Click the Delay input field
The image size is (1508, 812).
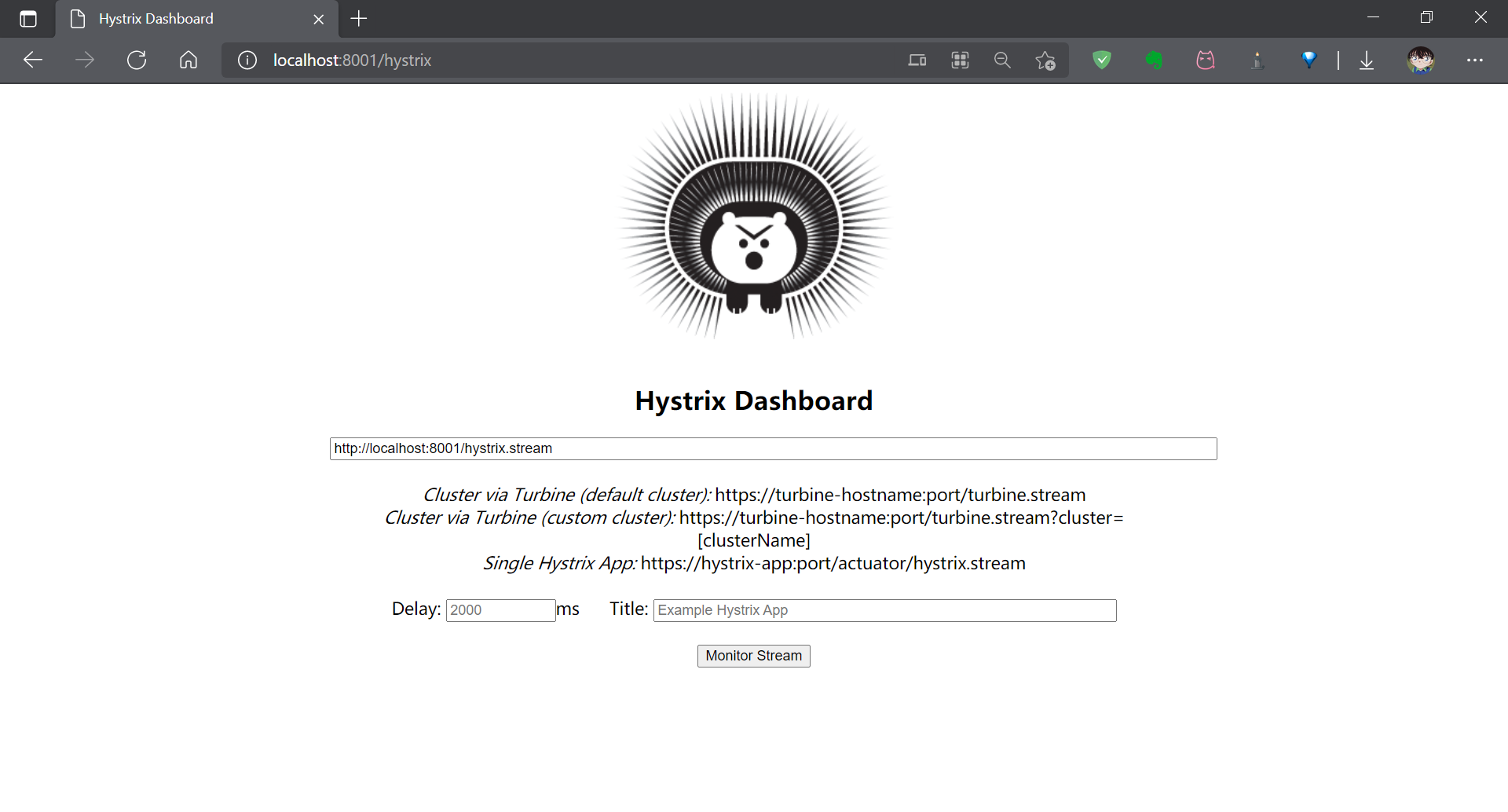501,610
